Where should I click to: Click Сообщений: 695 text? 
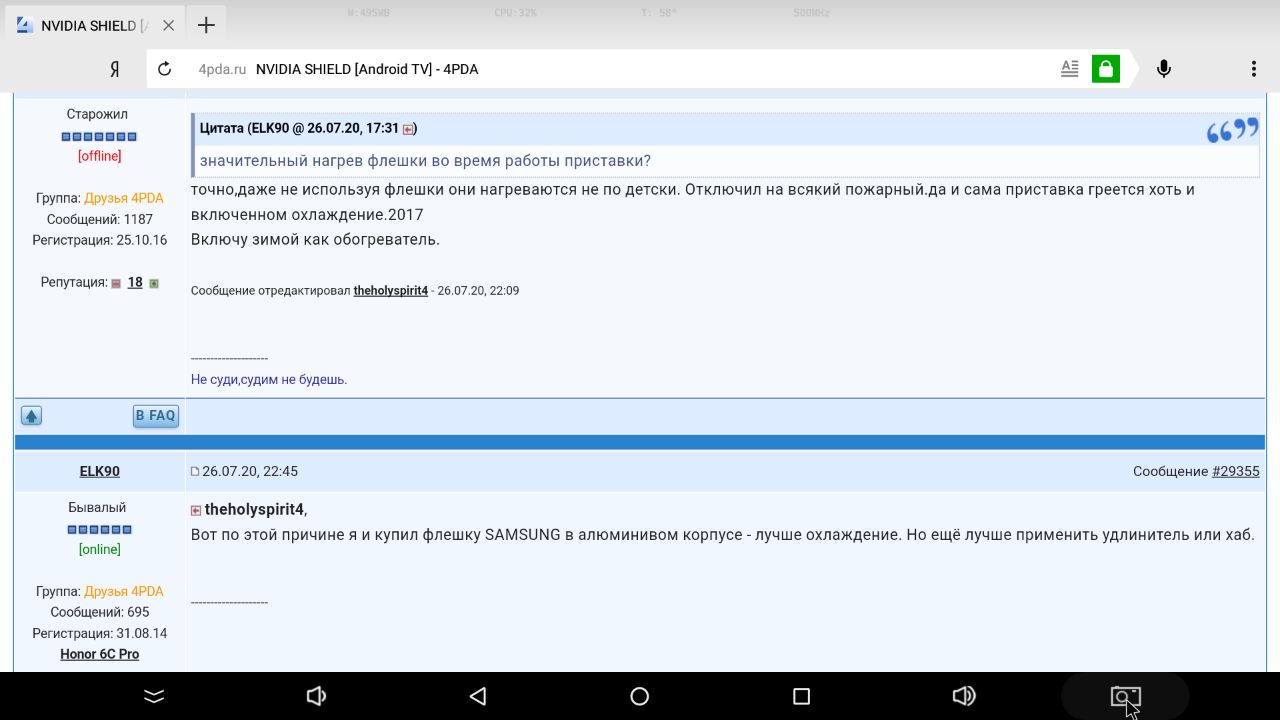[x=100, y=612]
